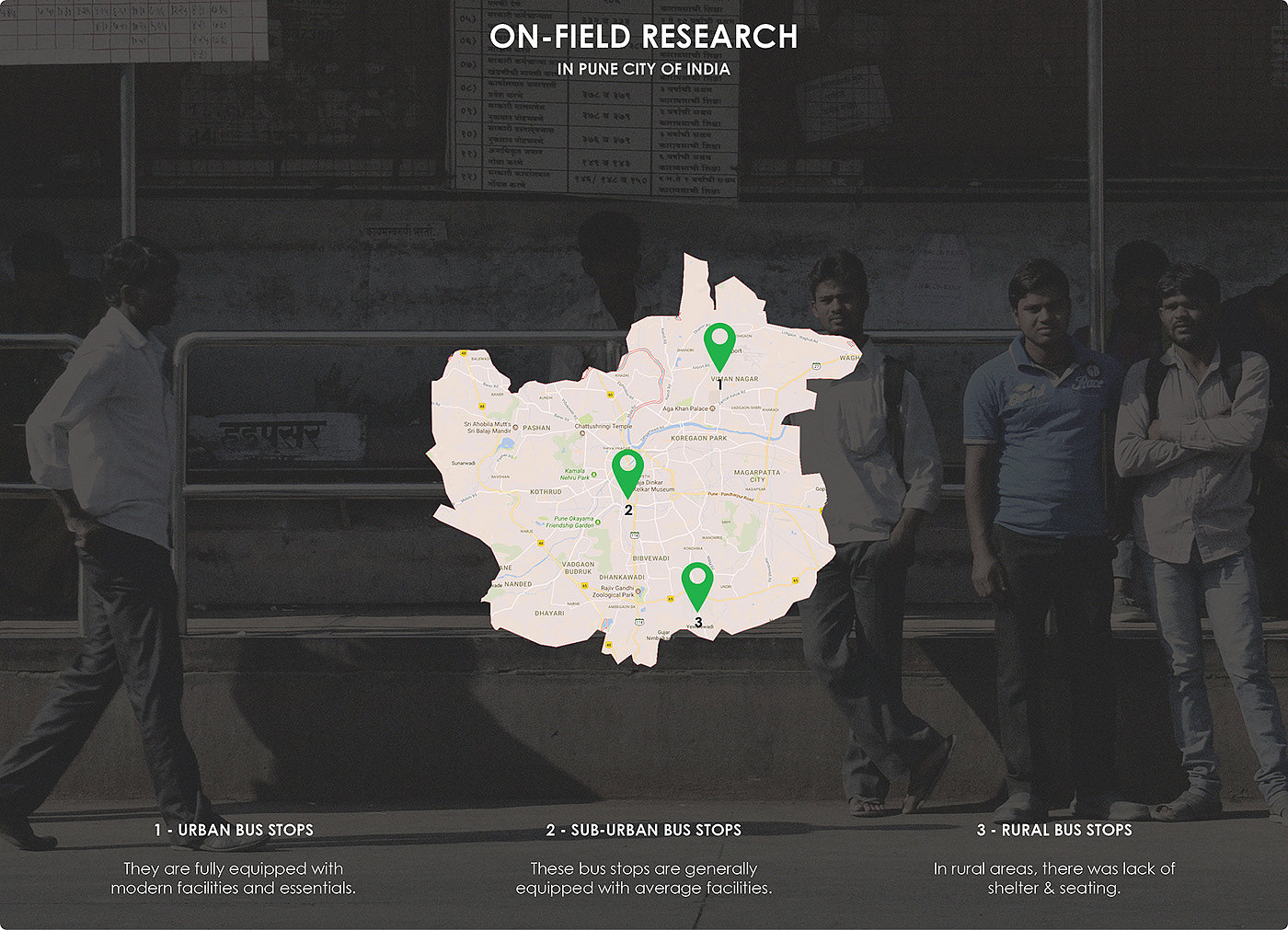The image size is (1288, 930).
Task: Click the "ON-FIELD RESEARCH" title
Action: (643, 37)
